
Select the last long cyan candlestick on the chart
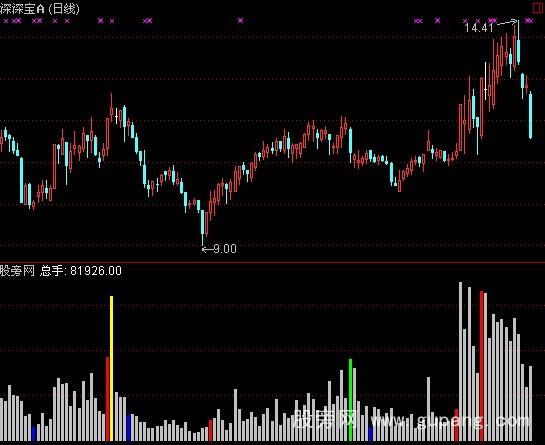[530, 115]
